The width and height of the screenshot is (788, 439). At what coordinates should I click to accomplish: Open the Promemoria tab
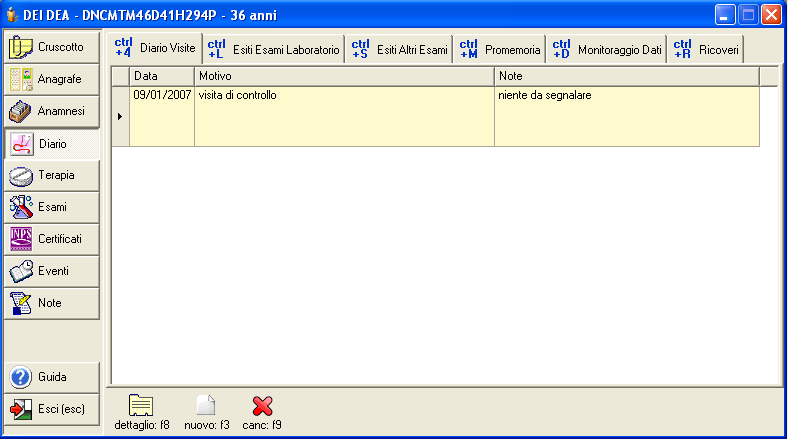[500, 49]
